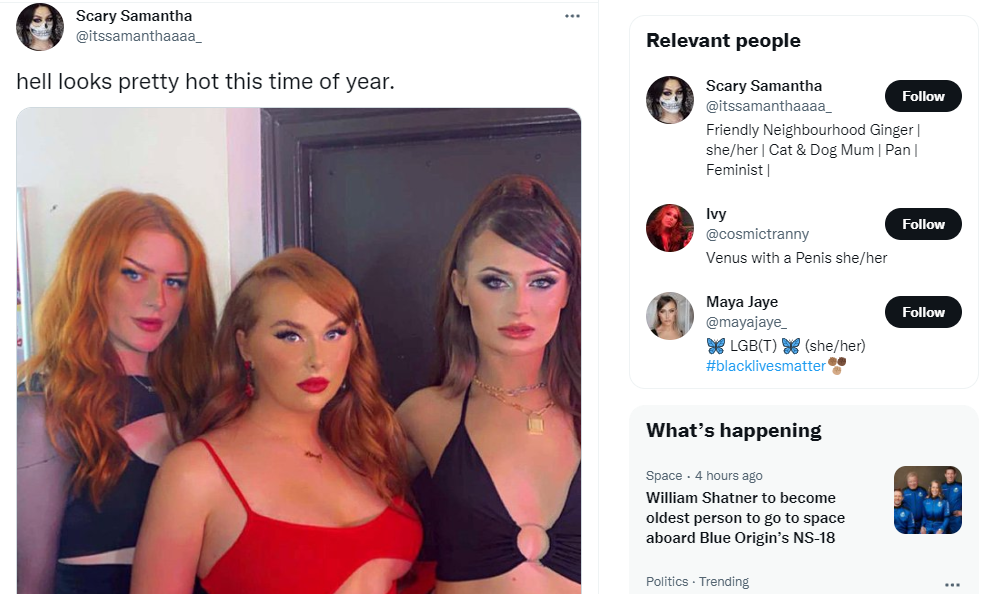The height and width of the screenshot is (594, 983).
Task: Open the @itssamanthaaaa_ handle on the tweet
Action: pyautogui.click(x=139, y=36)
